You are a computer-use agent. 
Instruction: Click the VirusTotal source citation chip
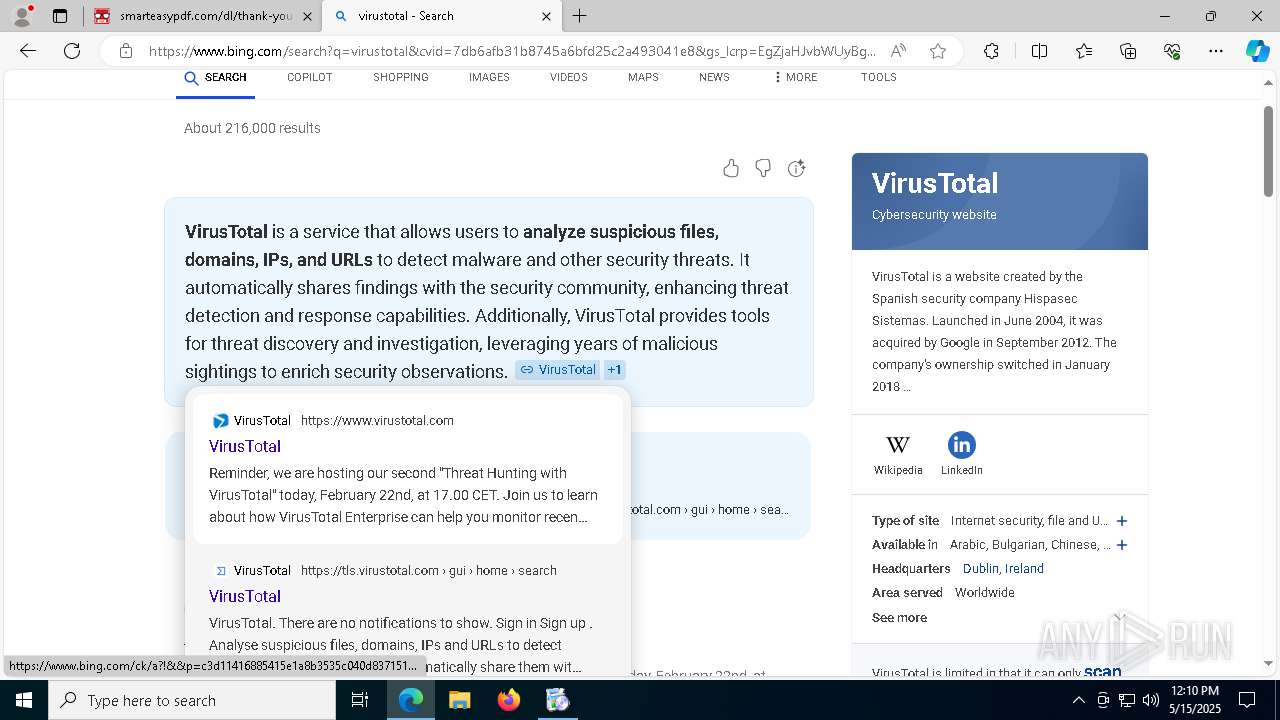click(x=557, y=370)
